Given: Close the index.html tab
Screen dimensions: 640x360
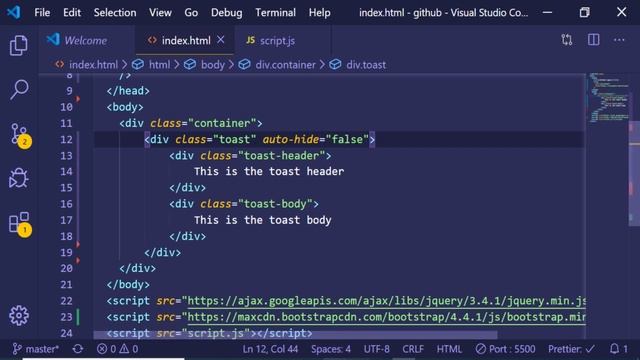Looking at the screenshot, I should click(221, 40).
